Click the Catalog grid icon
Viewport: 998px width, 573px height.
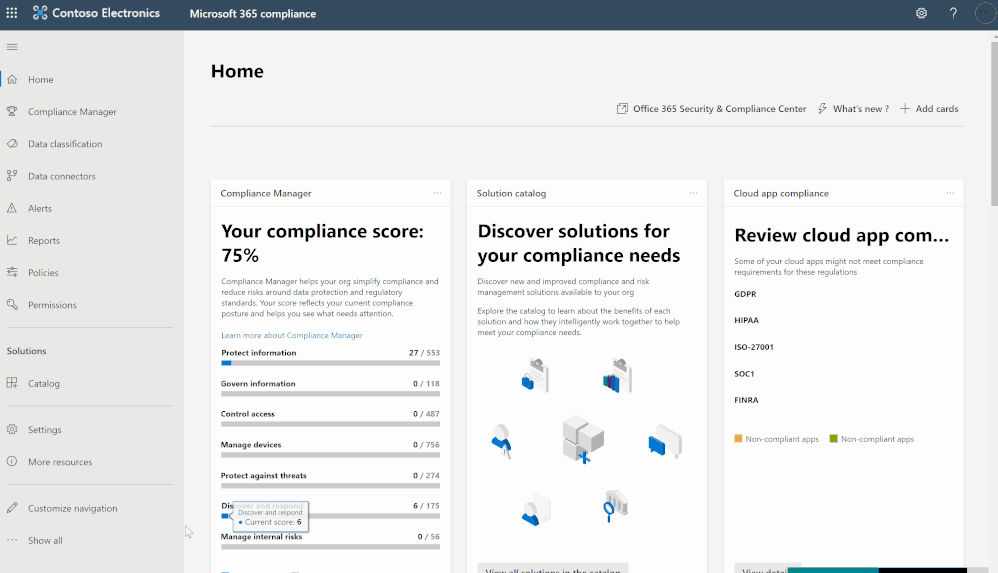click(x=12, y=383)
